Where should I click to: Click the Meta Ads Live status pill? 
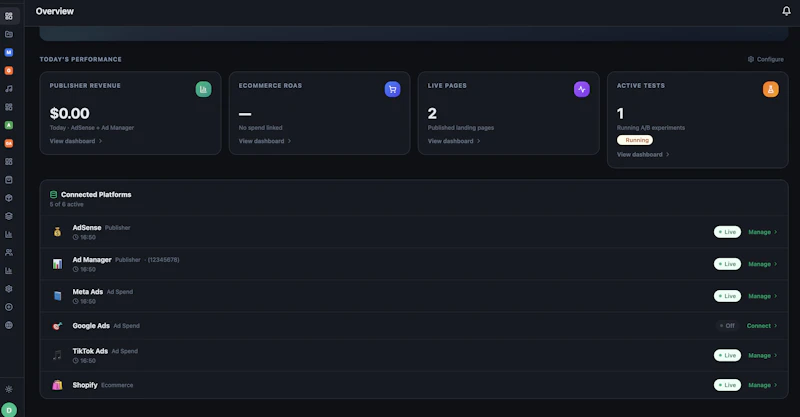pyautogui.click(x=727, y=296)
